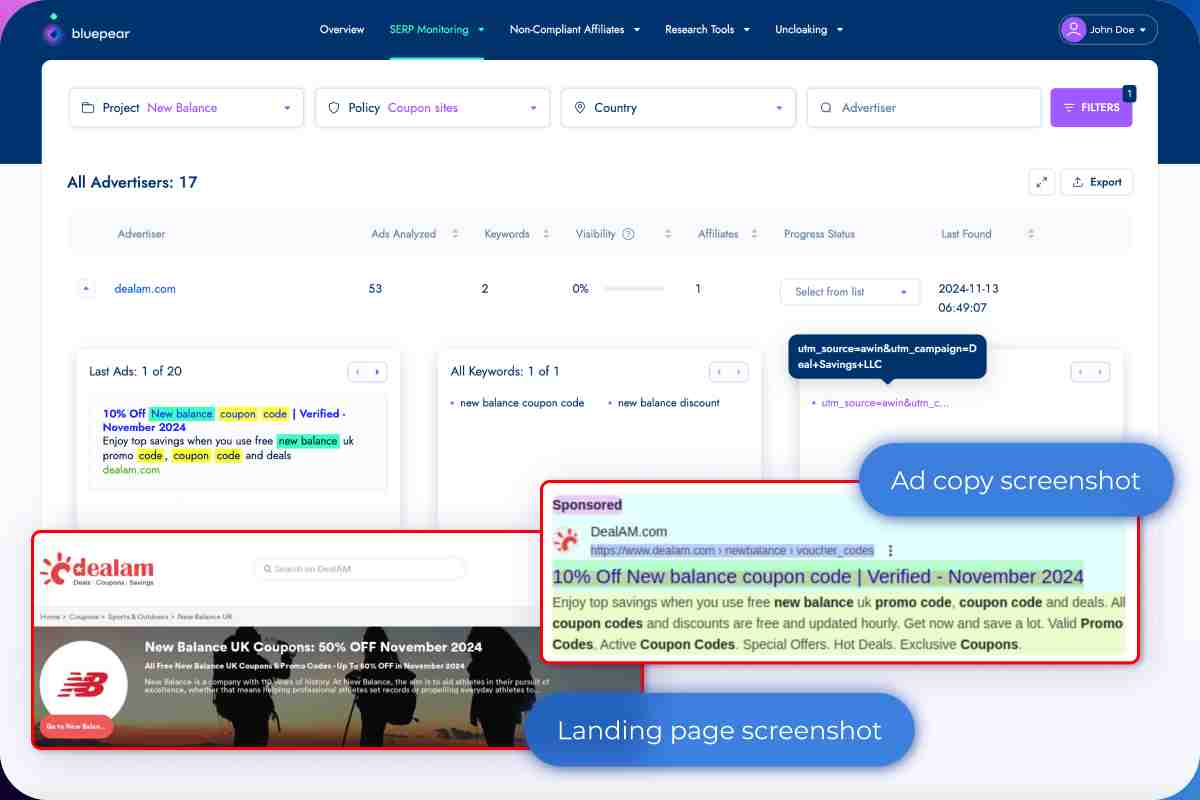
Task: Click the Landing page screenshot label
Action: pyautogui.click(x=720, y=730)
